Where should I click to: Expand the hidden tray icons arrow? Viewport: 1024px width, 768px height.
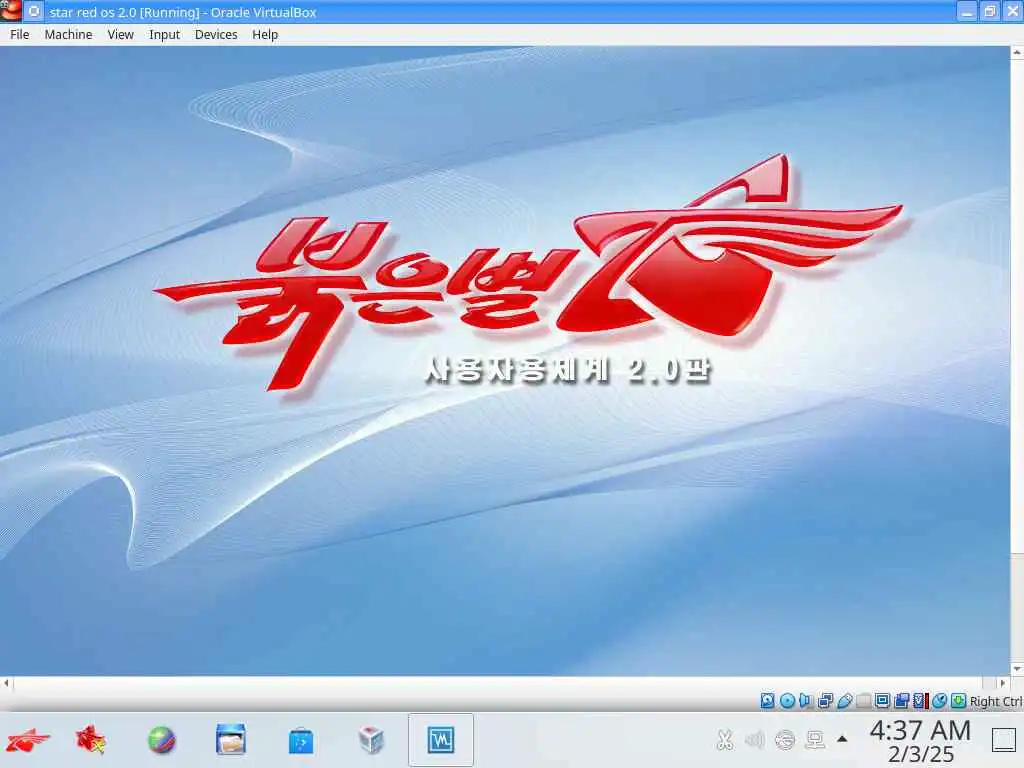tap(842, 739)
